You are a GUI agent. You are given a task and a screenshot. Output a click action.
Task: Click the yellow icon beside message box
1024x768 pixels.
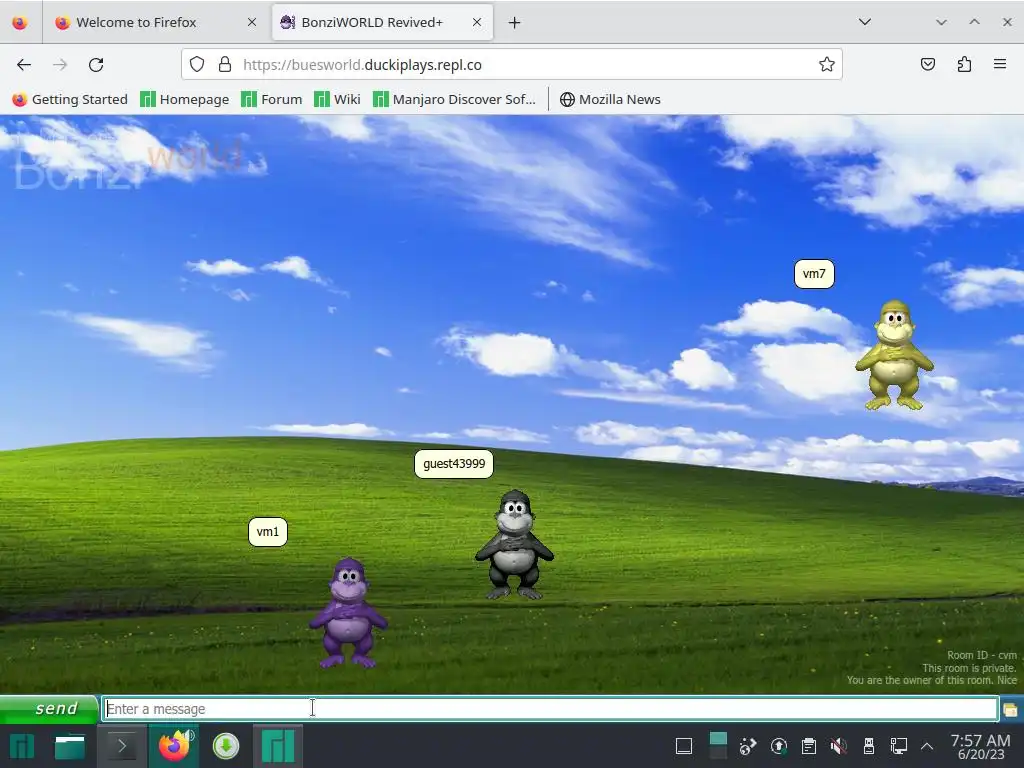tap(1010, 709)
